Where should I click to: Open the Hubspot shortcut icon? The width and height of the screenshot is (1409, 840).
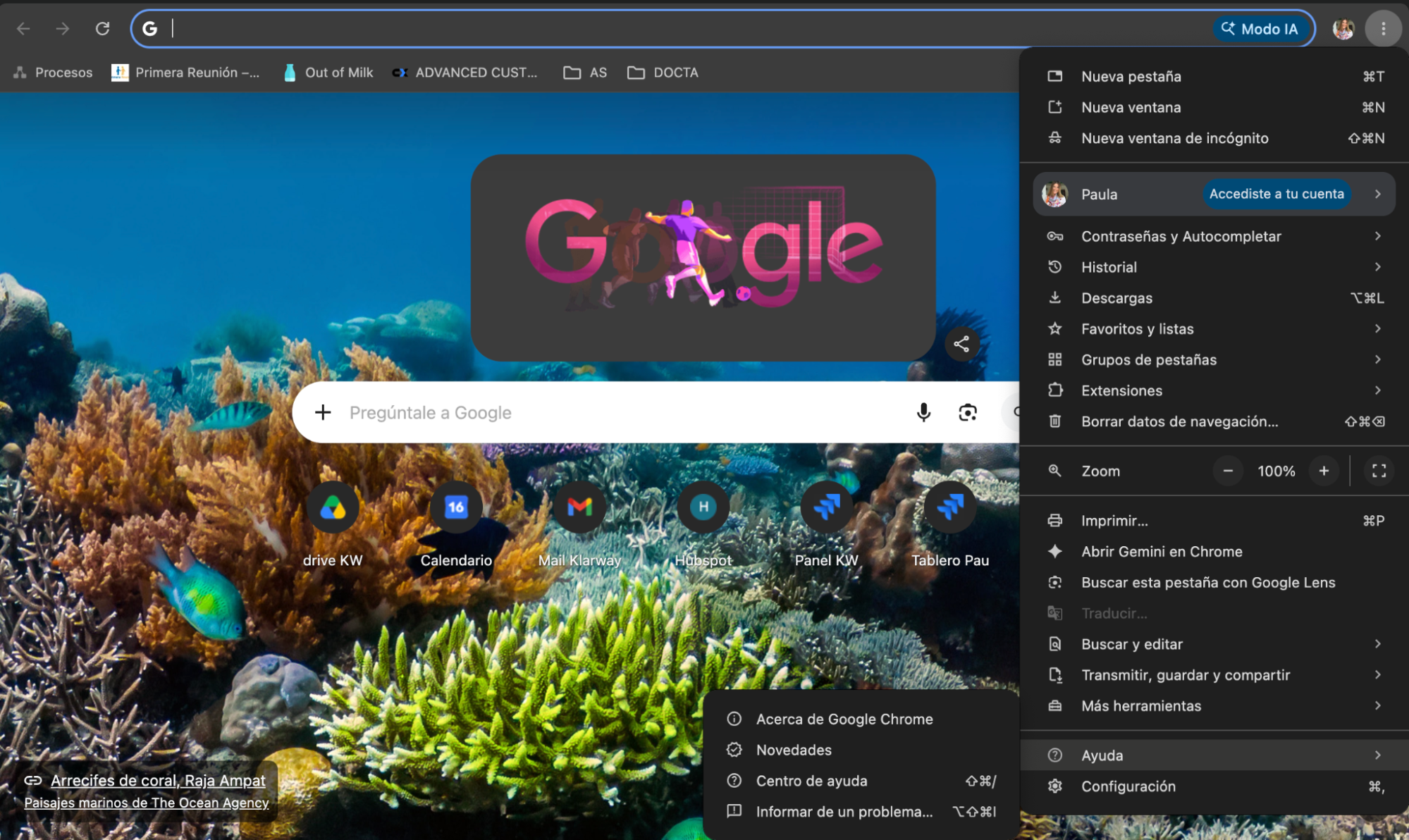(x=703, y=507)
